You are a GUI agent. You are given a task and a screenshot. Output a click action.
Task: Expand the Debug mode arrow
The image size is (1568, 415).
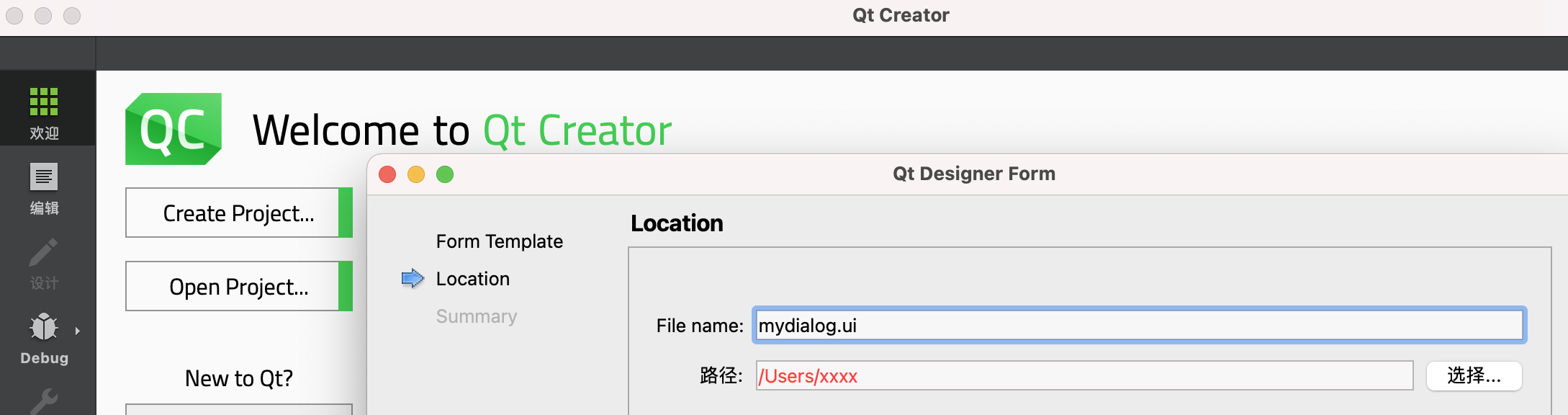(x=77, y=331)
